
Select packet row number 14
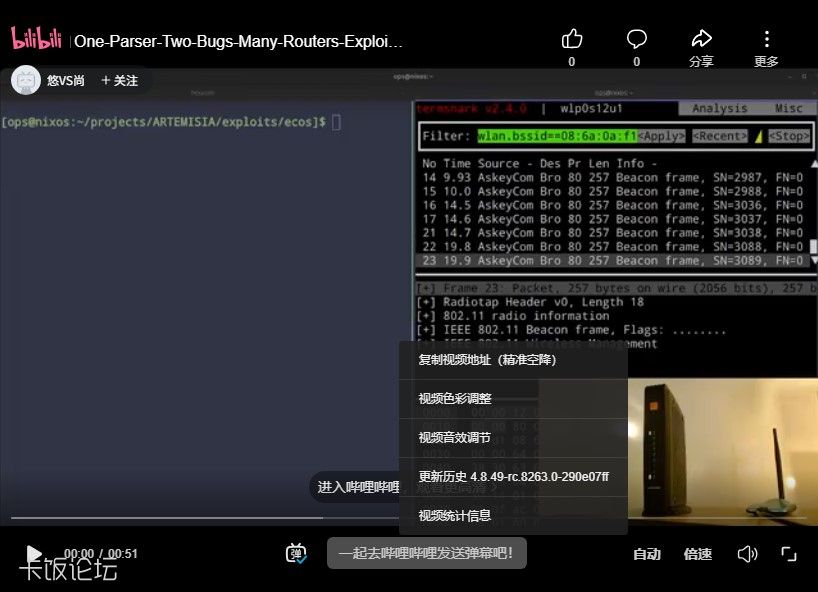(614, 177)
